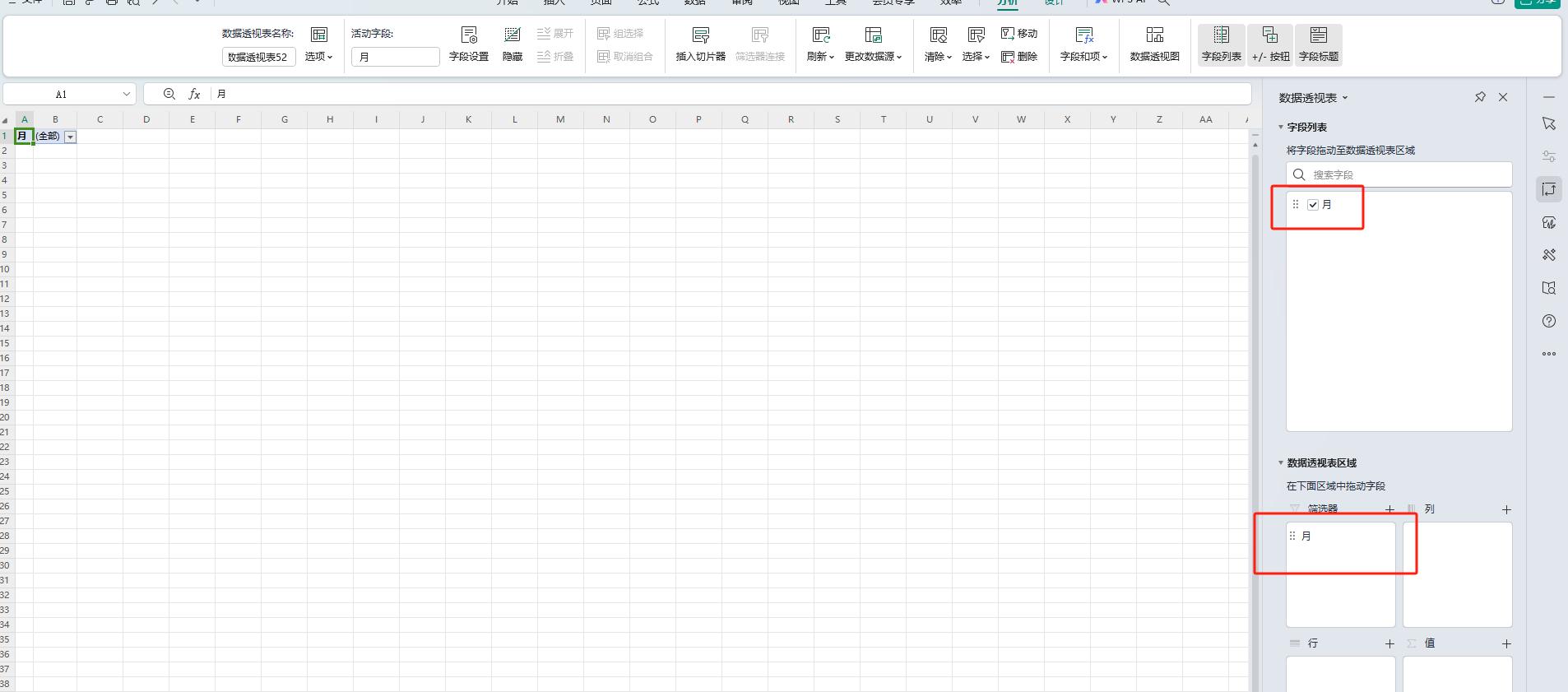Open the 数据透视图 pivot chart tool
This screenshot has height=692, width=1568.
[1155, 44]
